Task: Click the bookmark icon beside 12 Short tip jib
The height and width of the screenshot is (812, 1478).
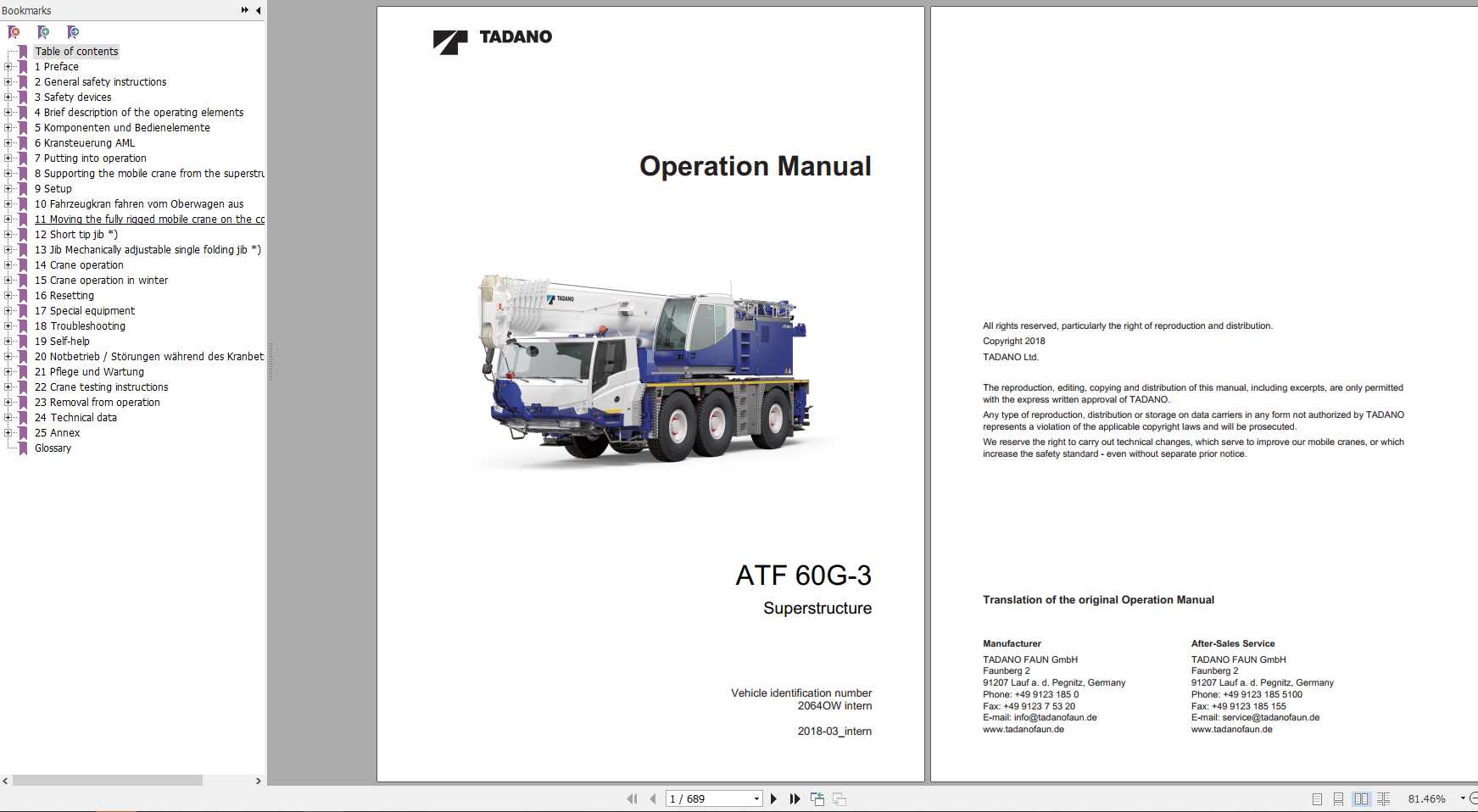Action: click(23, 234)
